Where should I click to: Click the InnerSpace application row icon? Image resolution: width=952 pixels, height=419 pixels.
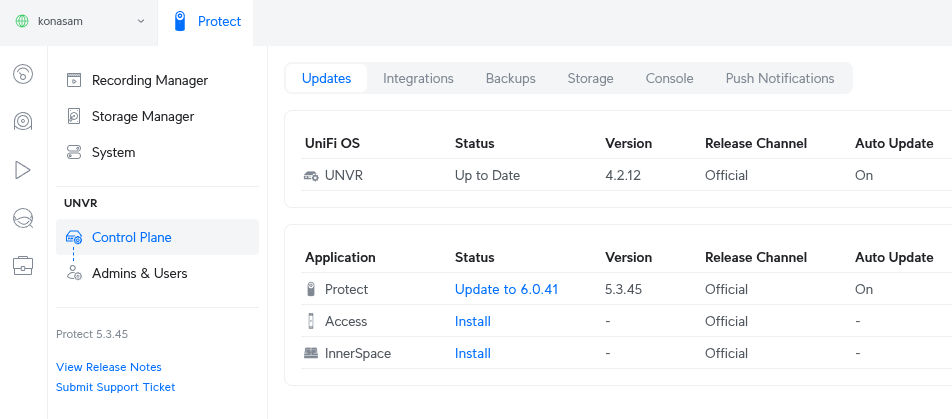[311, 353]
